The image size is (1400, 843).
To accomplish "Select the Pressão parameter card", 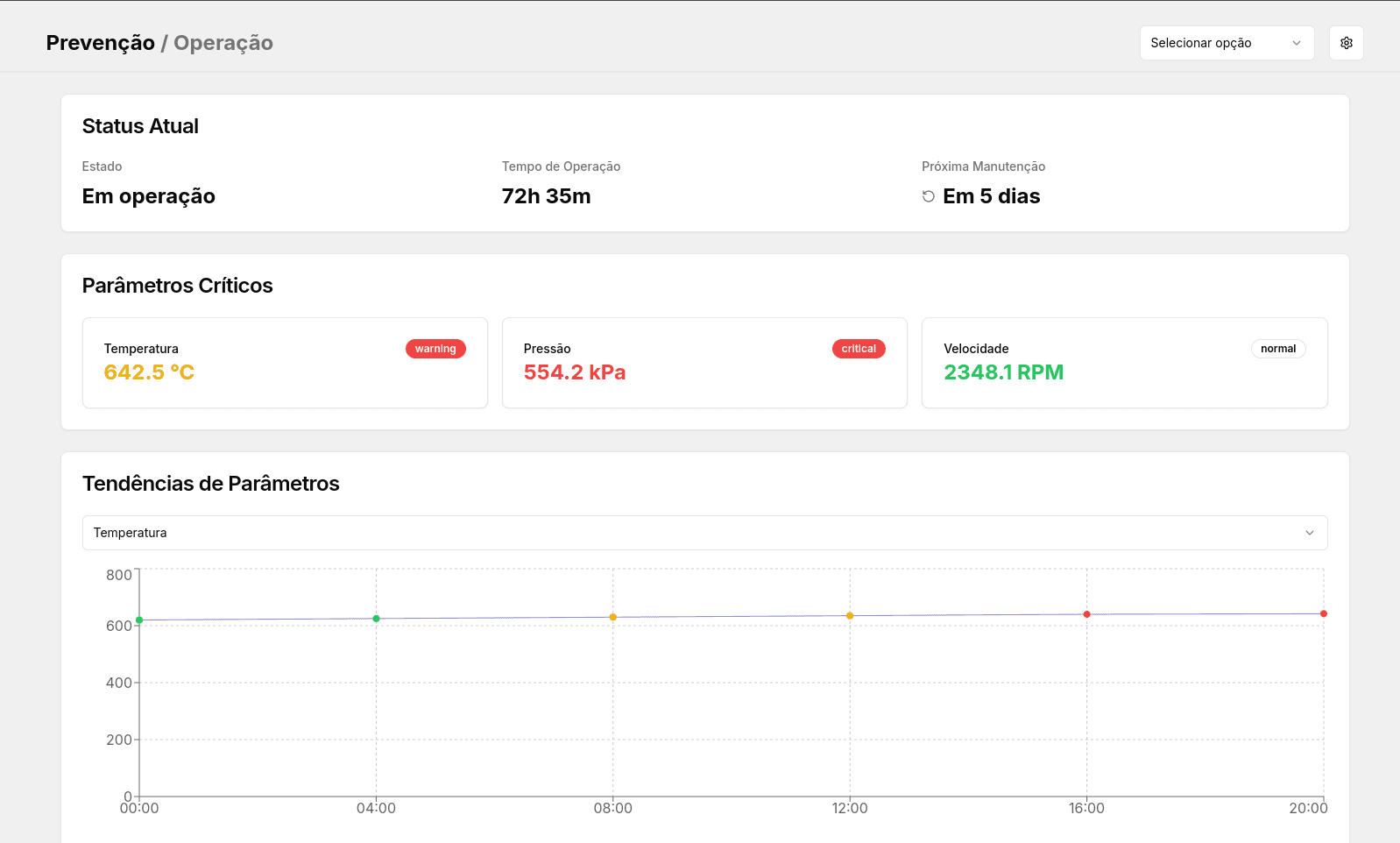I will coord(704,363).
